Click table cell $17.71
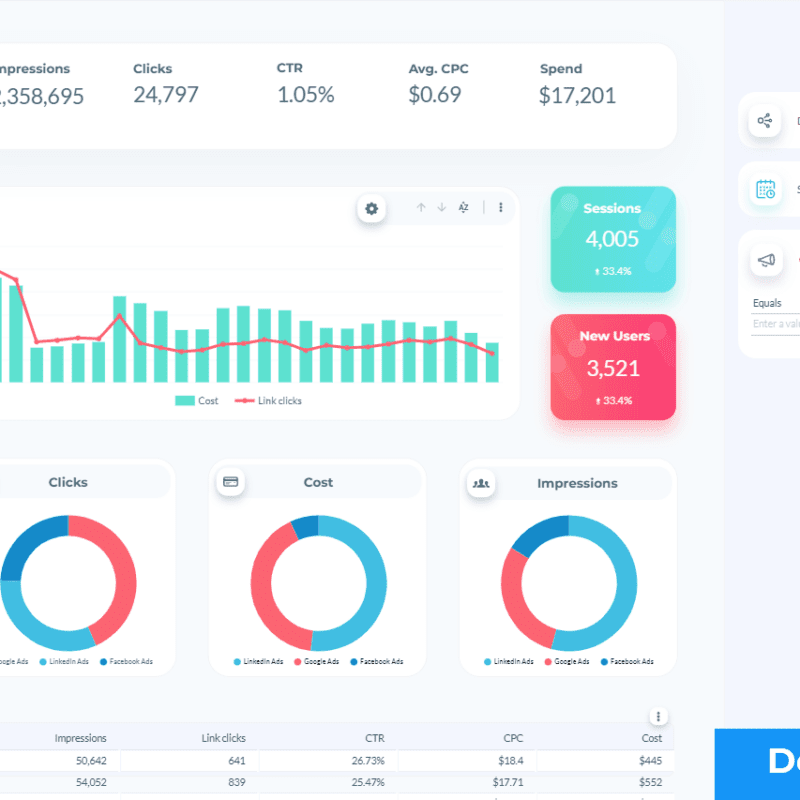 pyautogui.click(x=508, y=782)
